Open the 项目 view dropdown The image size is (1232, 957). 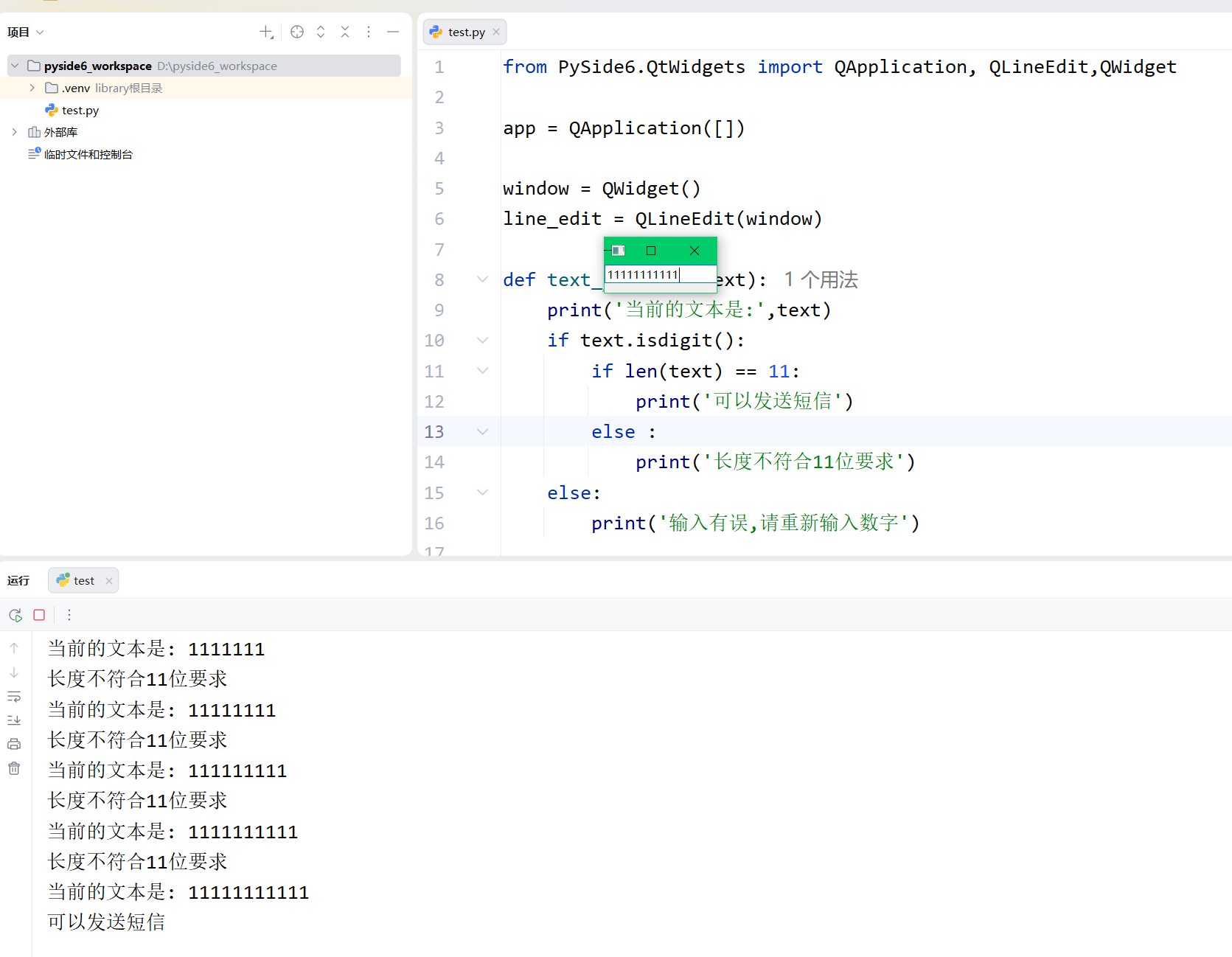click(x=26, y=32)
